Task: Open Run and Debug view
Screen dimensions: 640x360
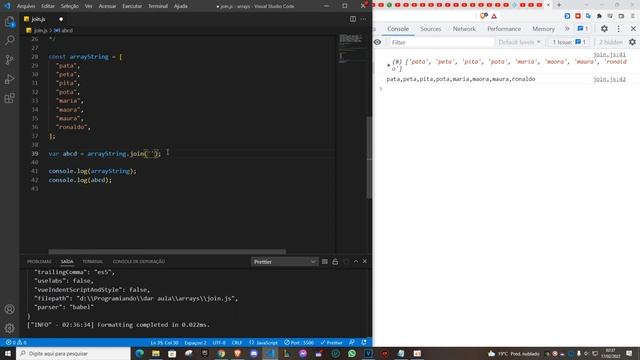Action: point(9,79)
